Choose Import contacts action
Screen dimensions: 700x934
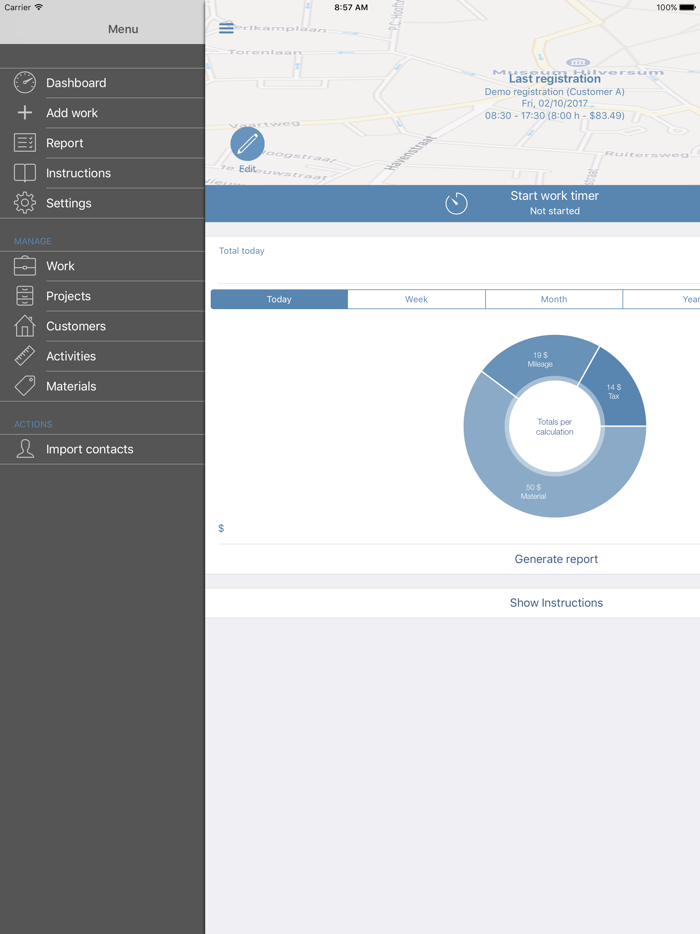click(x=102, y=449)
